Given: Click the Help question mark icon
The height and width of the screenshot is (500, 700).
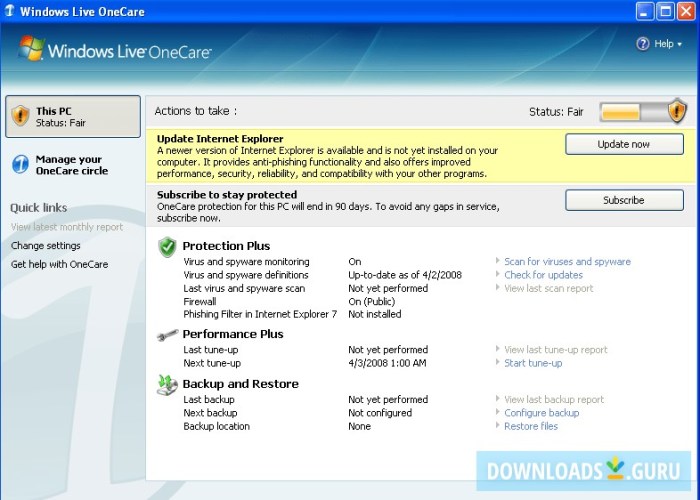Looking at the screenshot, I should tap(643, 44).
